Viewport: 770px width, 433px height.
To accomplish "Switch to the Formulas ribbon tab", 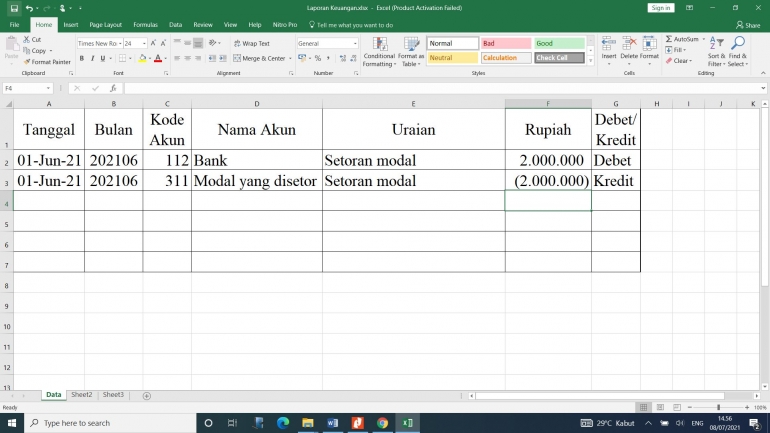I will click(145, 24).
